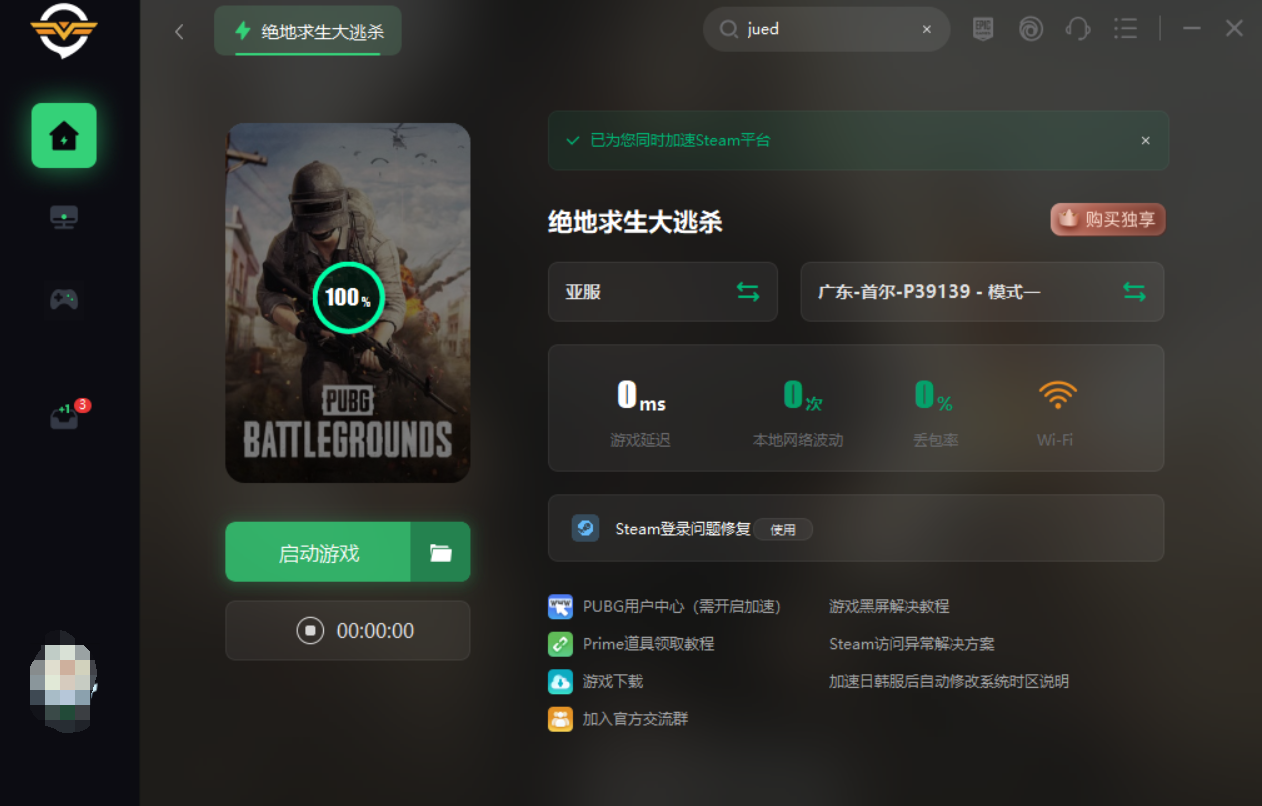This screenshot has width=1262, height=806.
Task: Open the monitor icon in sidebar
Action: pyautogui.click(x=64, y=217)
